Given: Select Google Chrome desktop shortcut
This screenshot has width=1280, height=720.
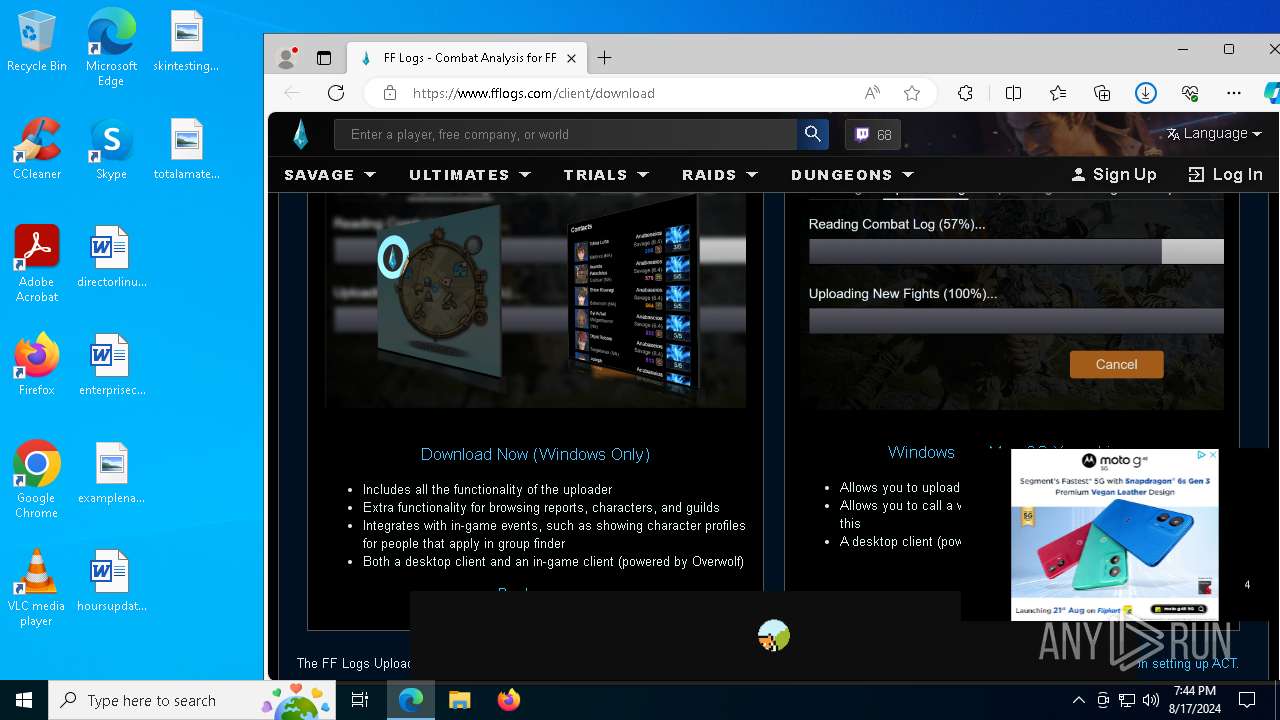Looking at the screenshot, I should pos(37,479).
